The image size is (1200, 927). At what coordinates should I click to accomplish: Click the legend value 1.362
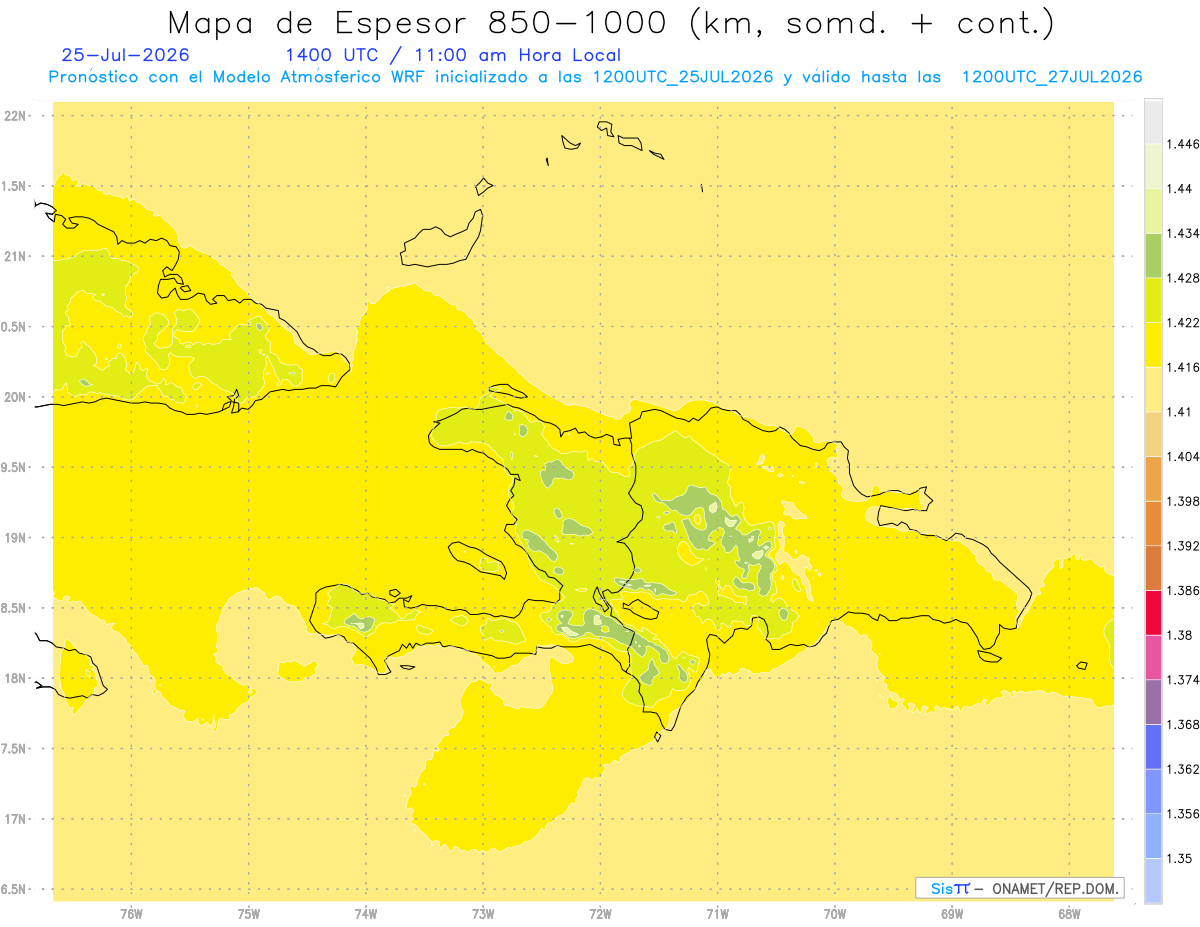(x=1183, y=769)
